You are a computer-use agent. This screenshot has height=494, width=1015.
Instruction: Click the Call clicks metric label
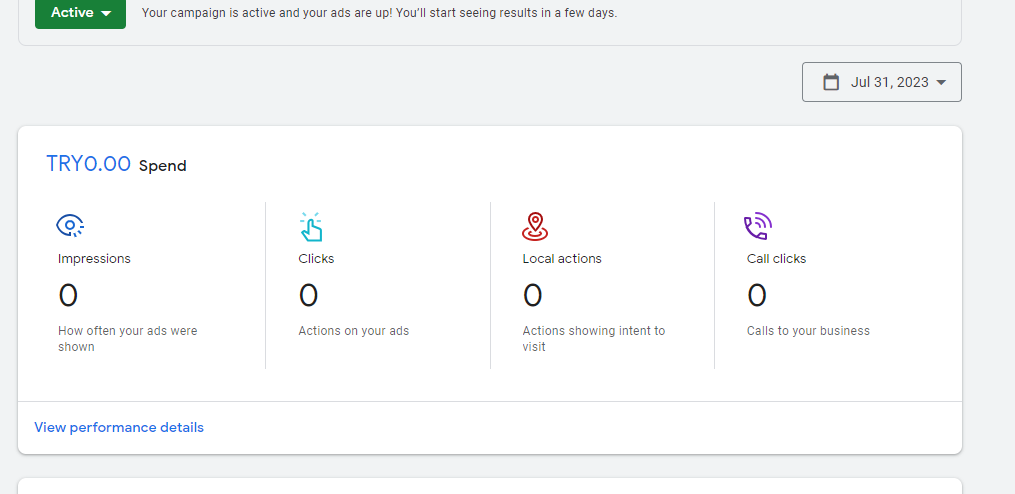coord(777,258)
